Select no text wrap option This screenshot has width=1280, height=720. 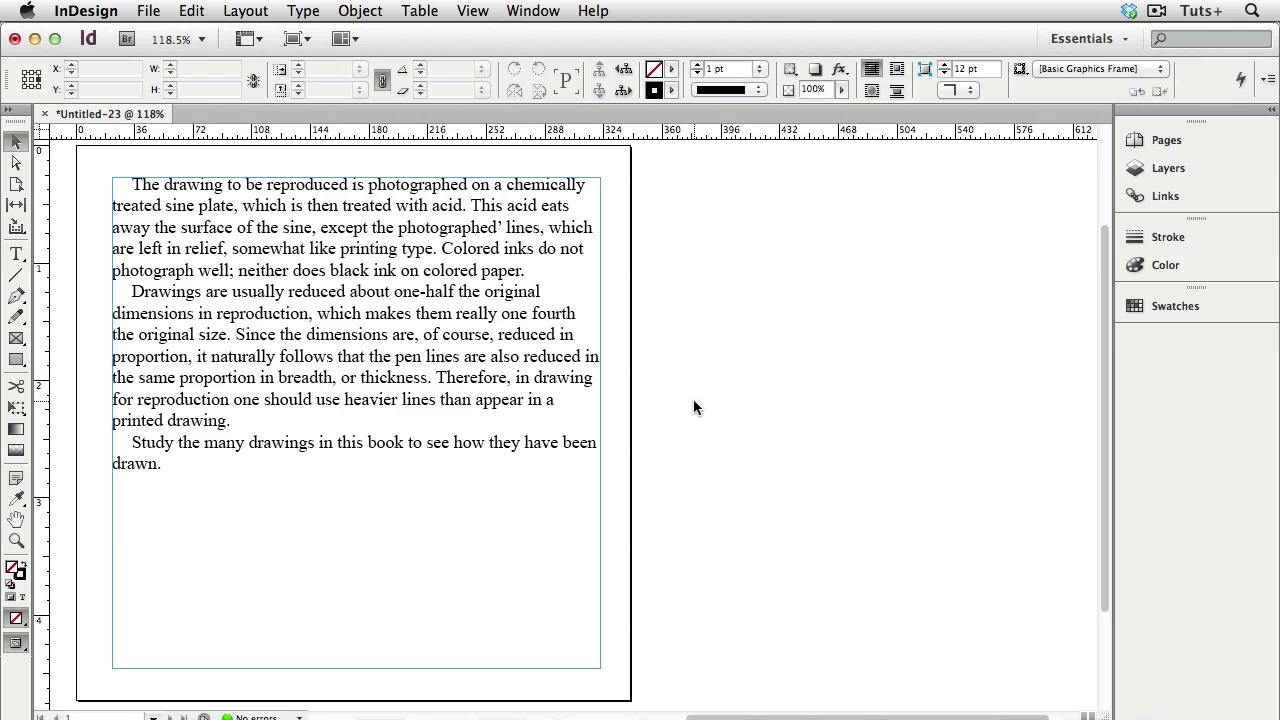click(872, 69)
